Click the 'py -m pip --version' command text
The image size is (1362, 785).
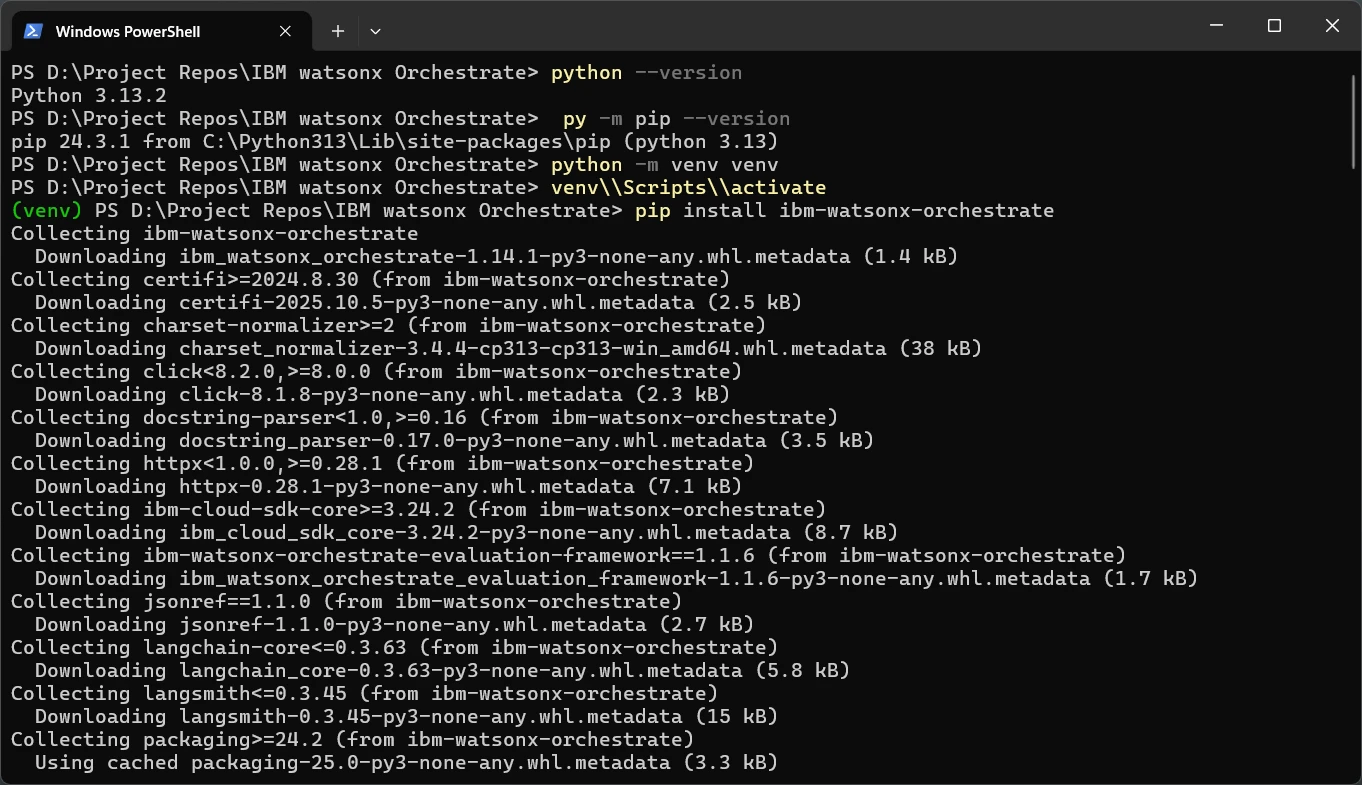(x=675, y=118)
